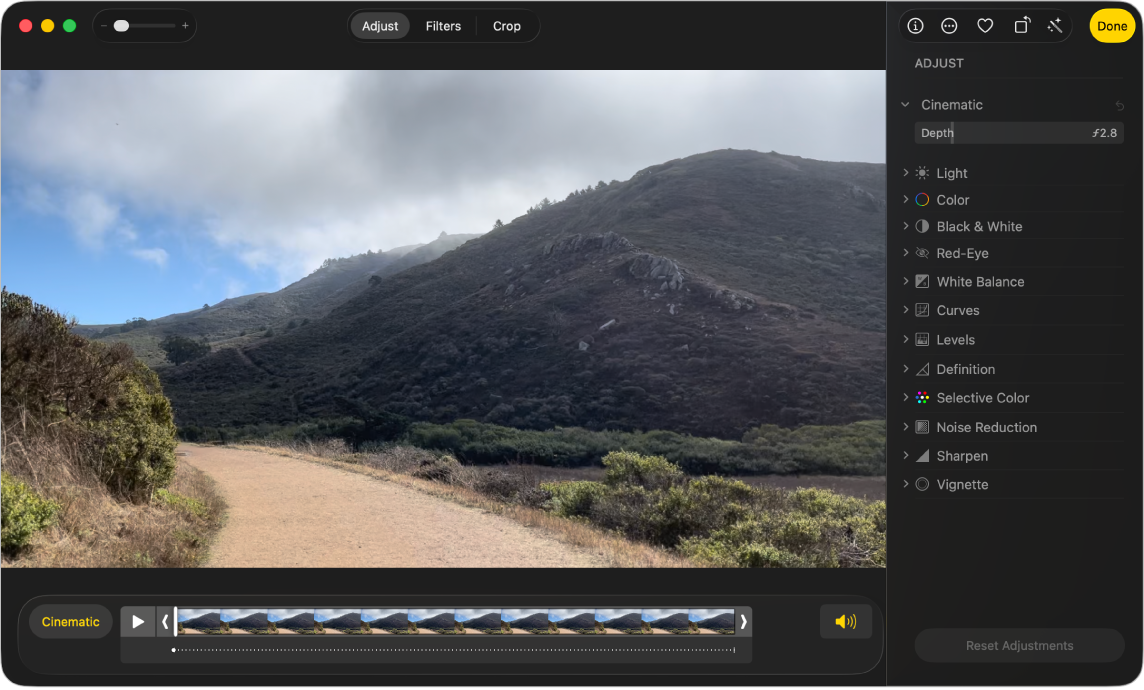Expand the Vignette adjustment section
The height and width of the screenshot is (690, 1144).
(x=906, y=484)
